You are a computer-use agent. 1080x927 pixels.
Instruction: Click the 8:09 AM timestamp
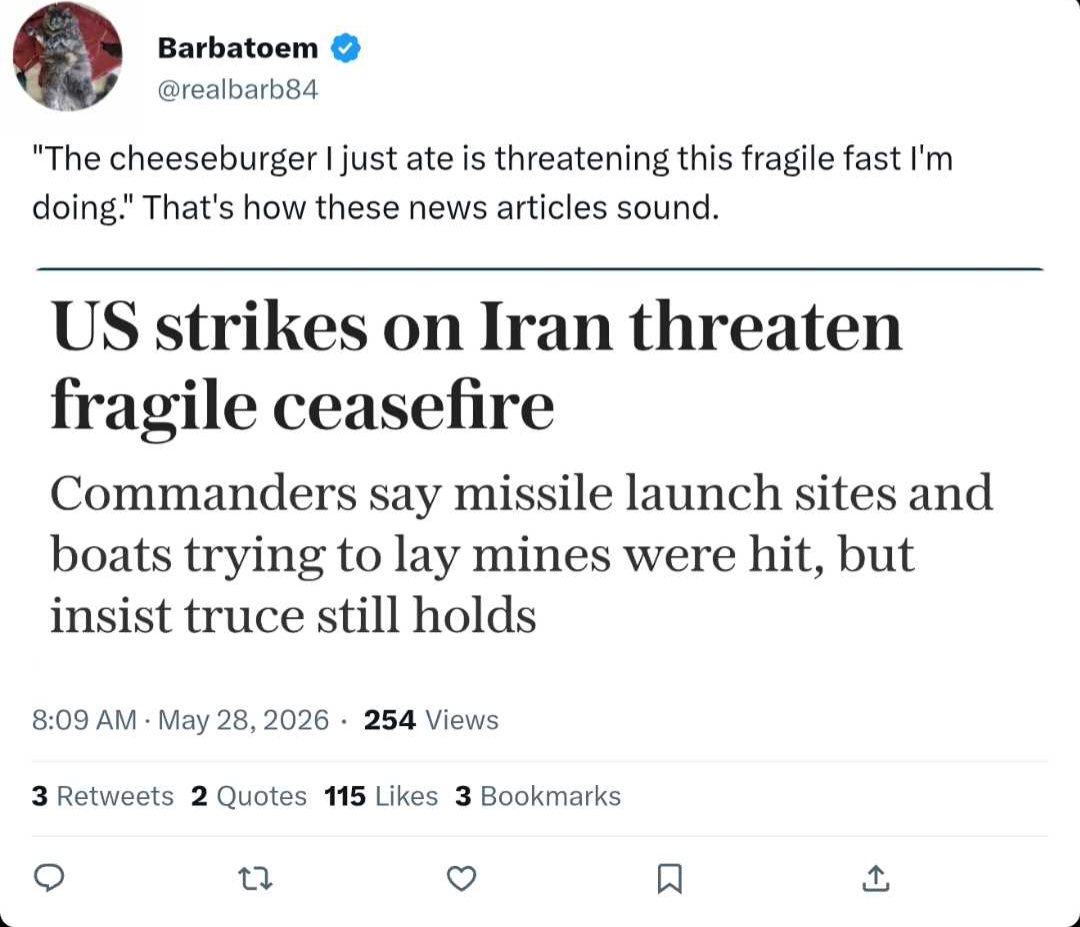[84, 720]
